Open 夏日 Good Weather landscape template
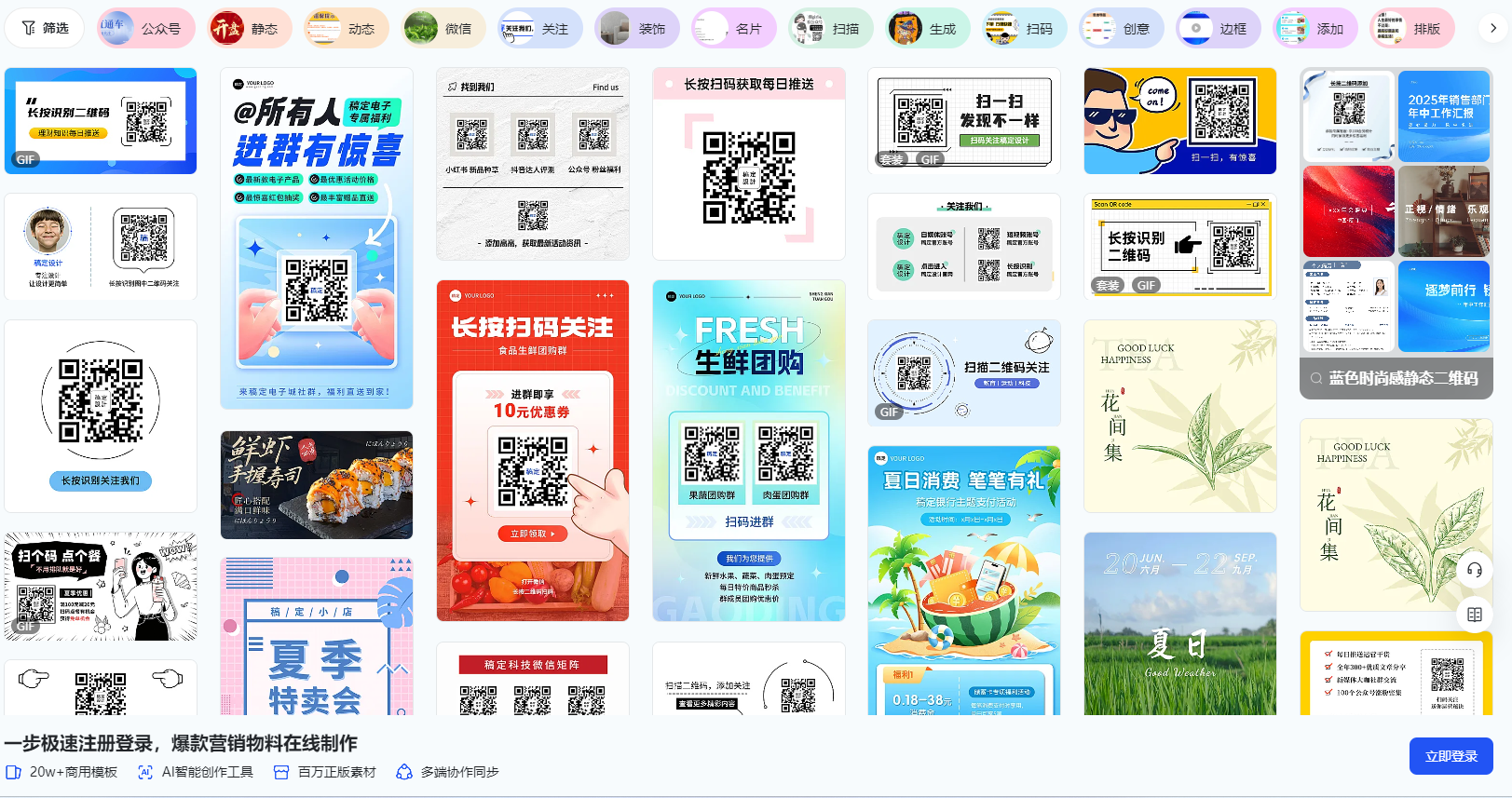Image resolution: width=1512 pixels, height=798 pixels. coord(1180,624)
